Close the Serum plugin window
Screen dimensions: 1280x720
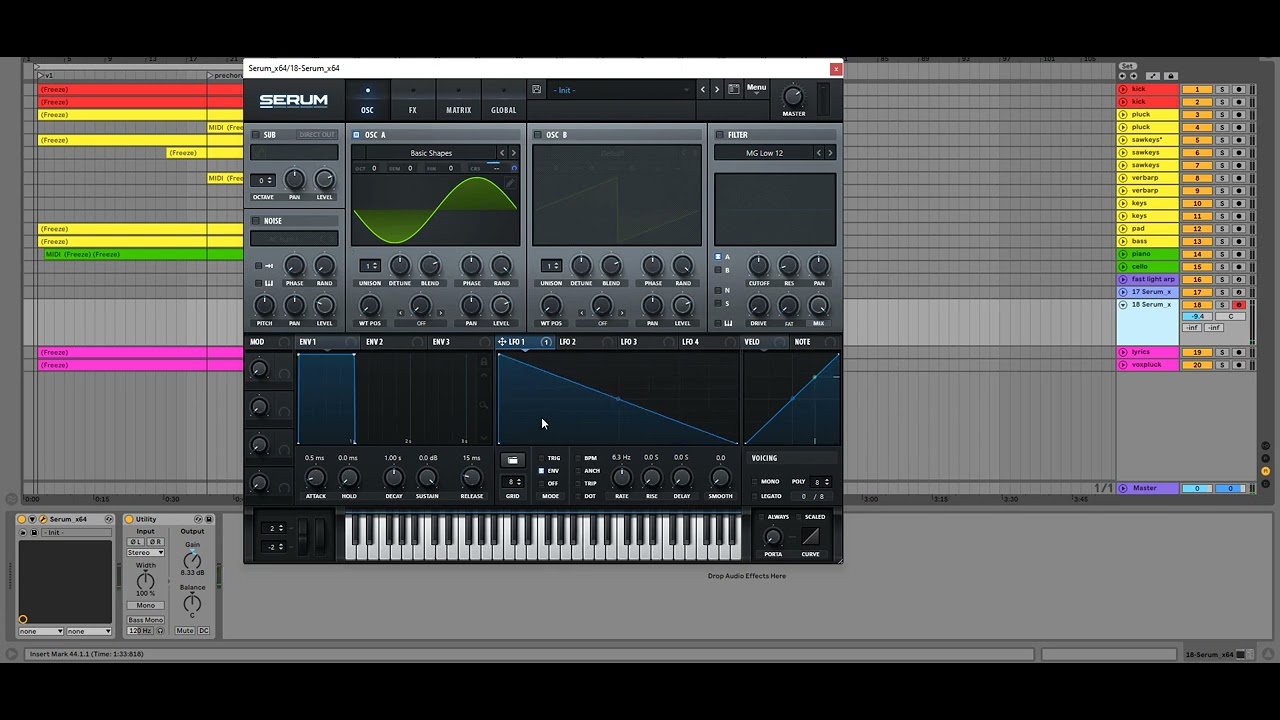836,68
